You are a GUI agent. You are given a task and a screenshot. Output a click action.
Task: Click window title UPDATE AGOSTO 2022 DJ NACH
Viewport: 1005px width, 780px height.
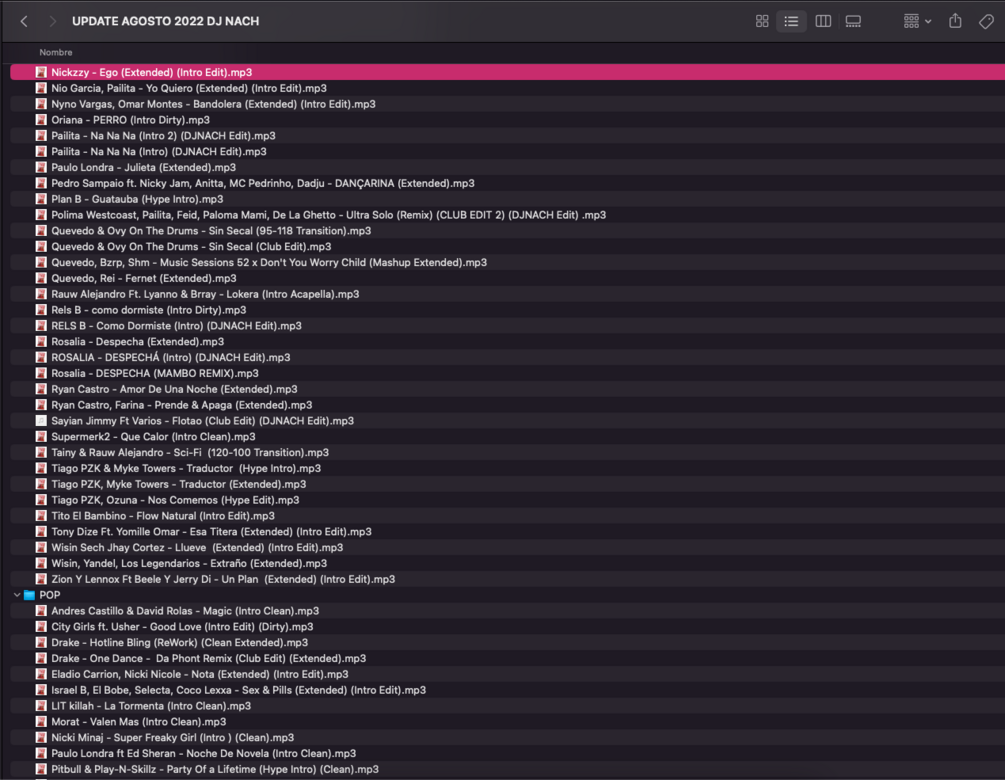(165, 21)
